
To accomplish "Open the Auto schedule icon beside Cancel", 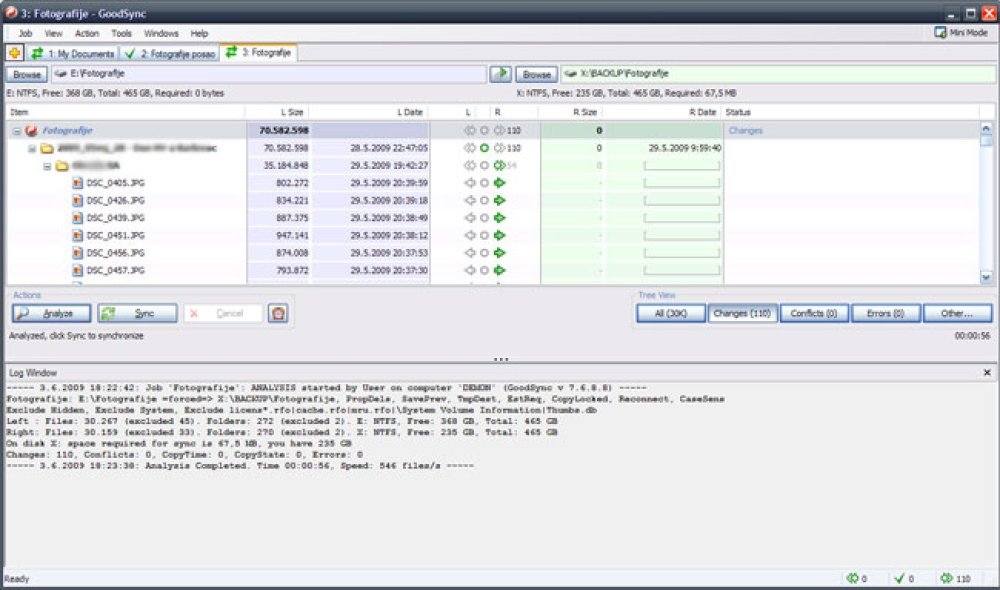I will coord(277,313).
